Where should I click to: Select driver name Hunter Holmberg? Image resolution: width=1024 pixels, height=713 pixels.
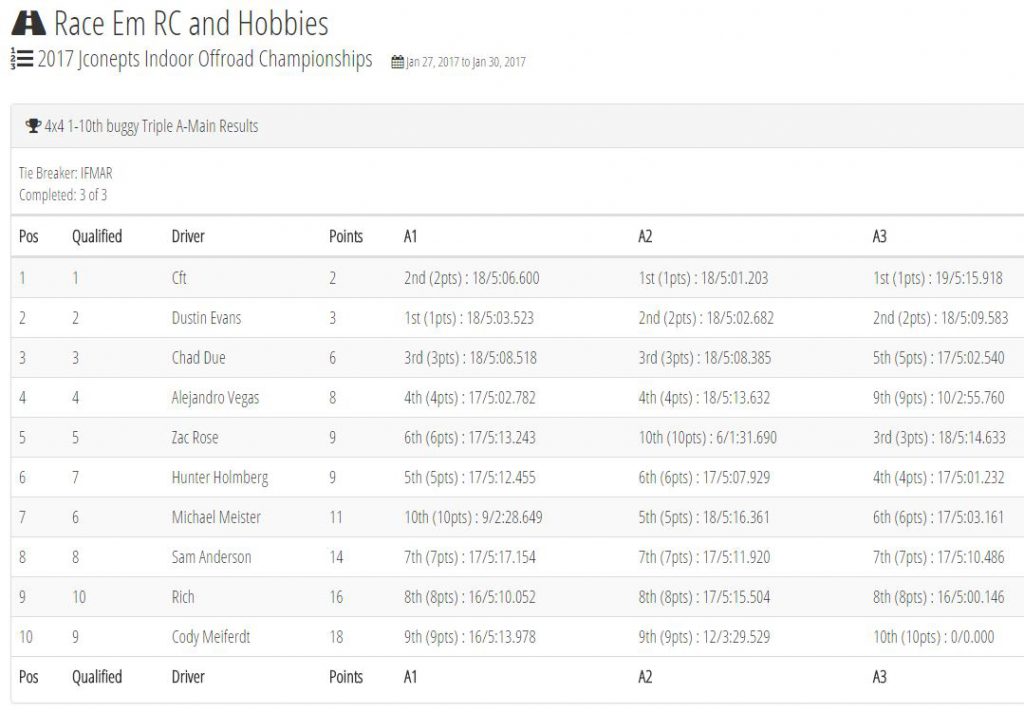(x=220, y=478)
